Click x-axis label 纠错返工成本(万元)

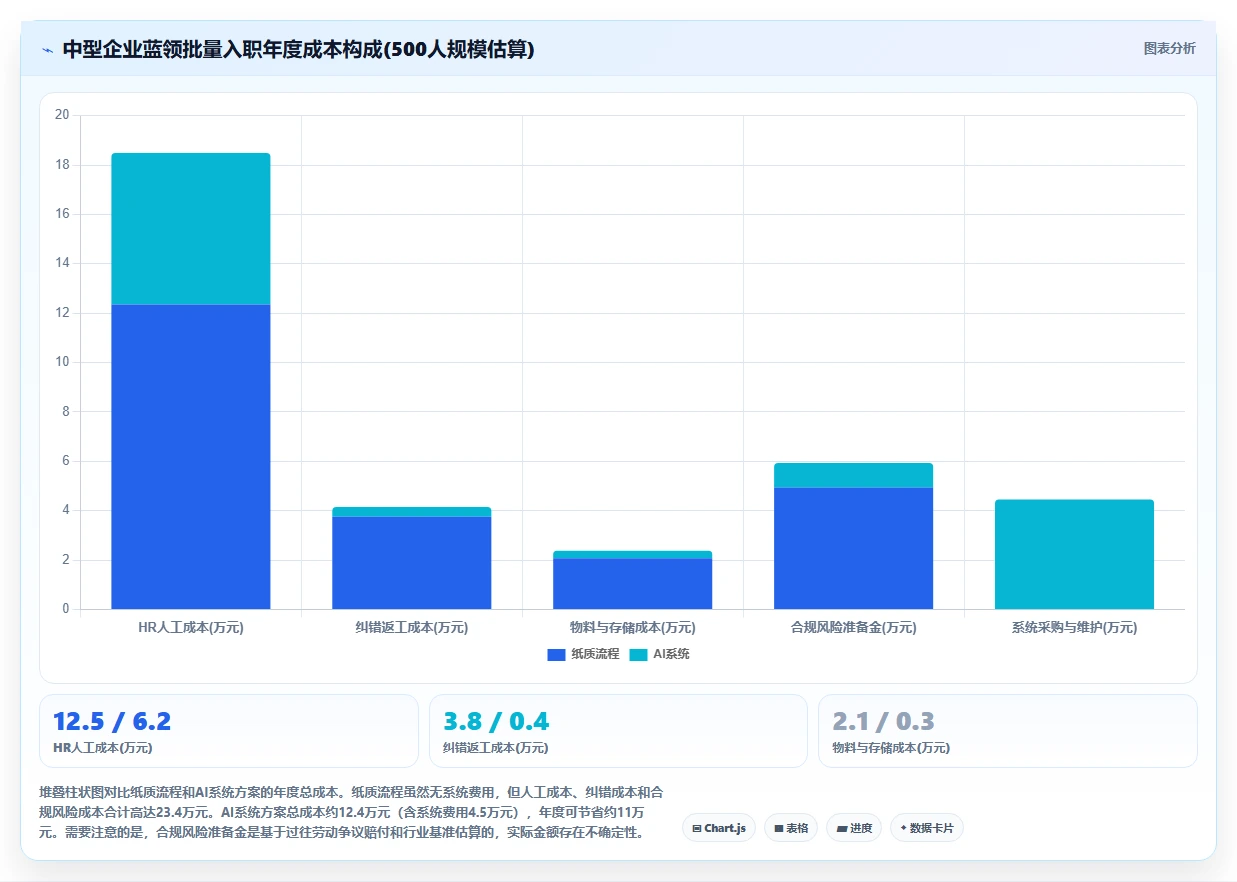coord(412,628)
